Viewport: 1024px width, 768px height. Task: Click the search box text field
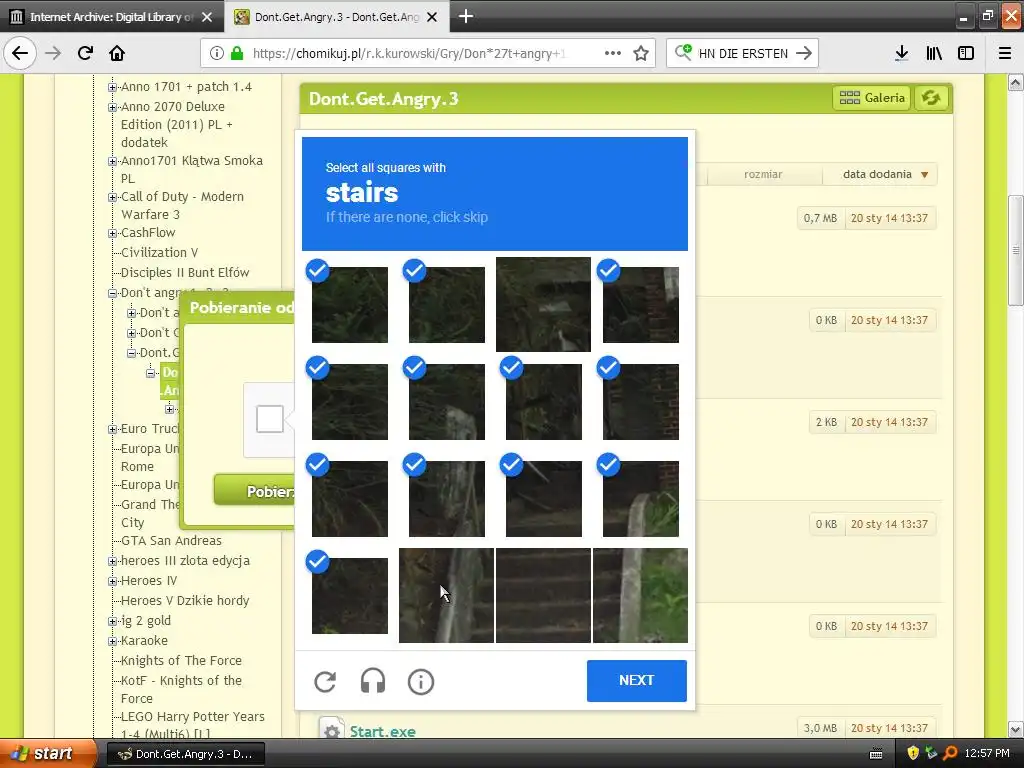[x=743, y=53]
